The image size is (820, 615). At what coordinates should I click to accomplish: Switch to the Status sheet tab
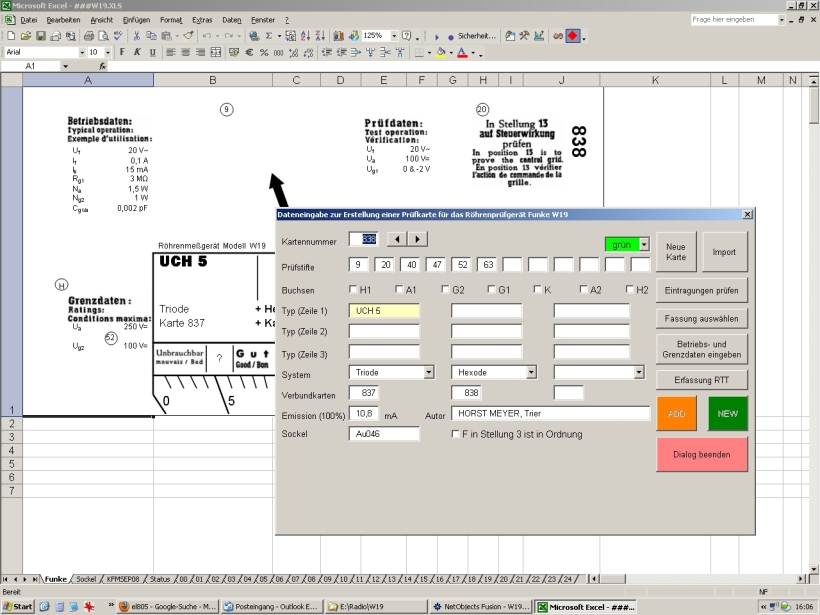[x=160, y=579]
